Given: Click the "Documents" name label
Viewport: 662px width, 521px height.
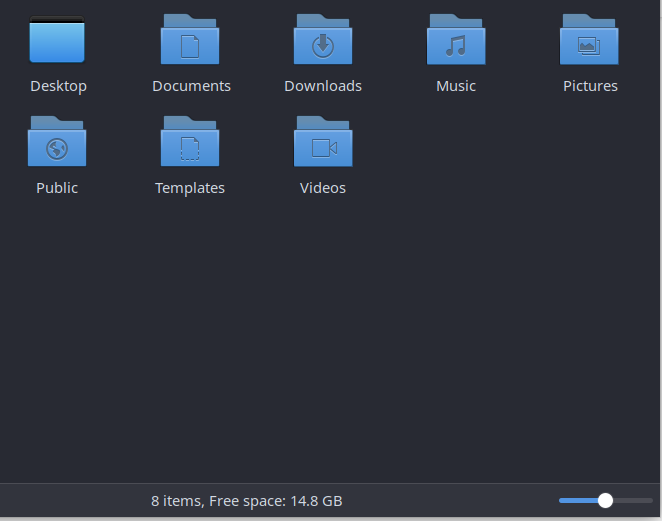Looking at the screenshot, I should pos(191,86).
